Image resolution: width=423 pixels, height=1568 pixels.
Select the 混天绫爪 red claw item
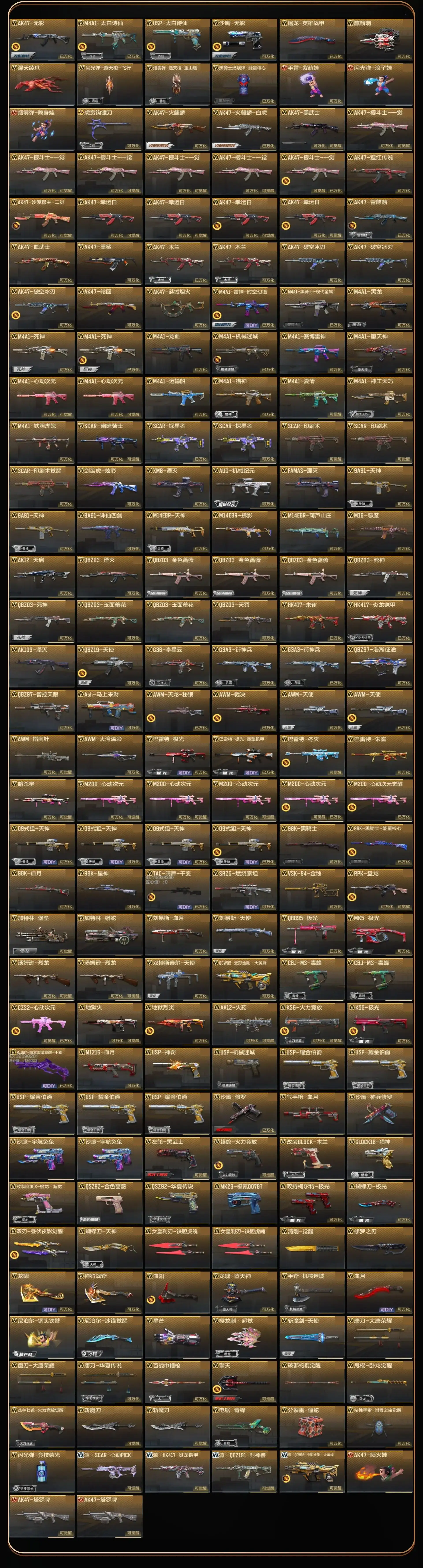coord(41,84)
